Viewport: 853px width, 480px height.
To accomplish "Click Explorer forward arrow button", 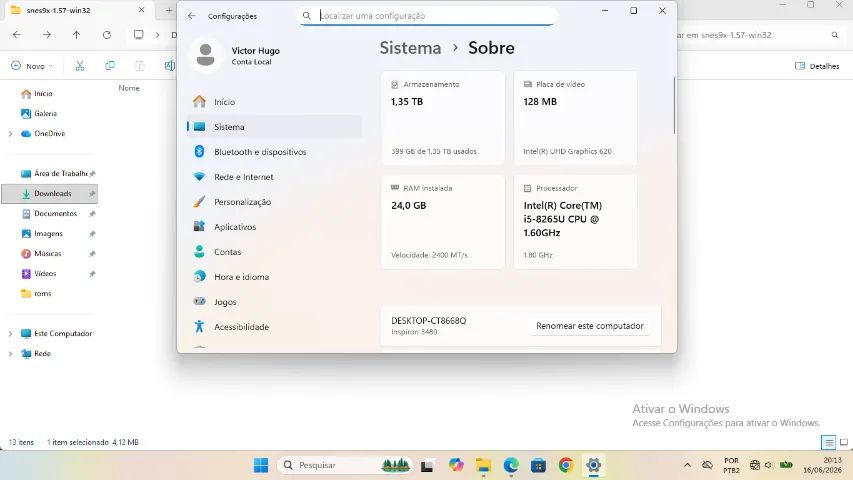I will pos(47,35).
